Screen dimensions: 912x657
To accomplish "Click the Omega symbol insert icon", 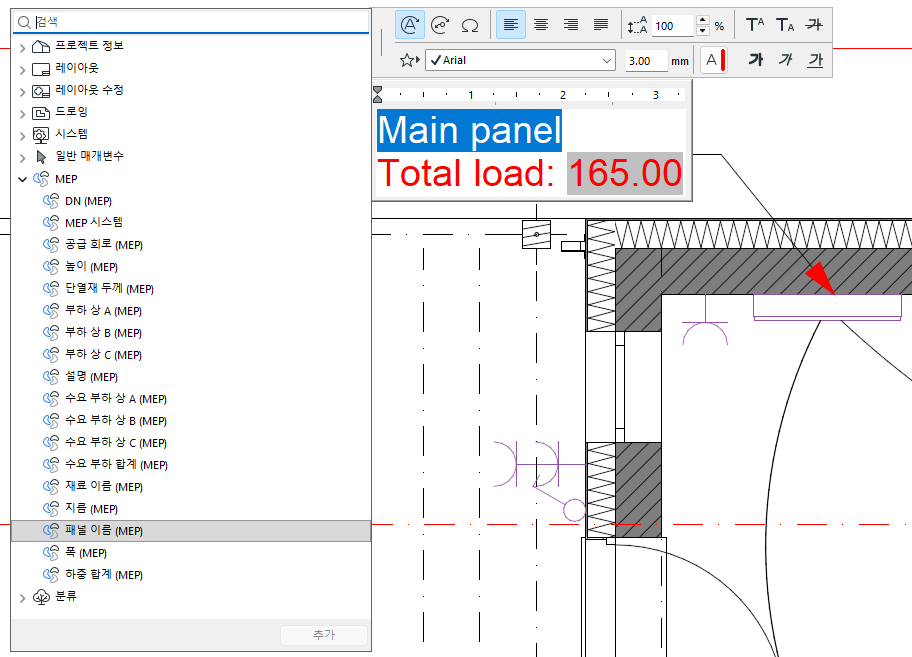I will 469,25.
